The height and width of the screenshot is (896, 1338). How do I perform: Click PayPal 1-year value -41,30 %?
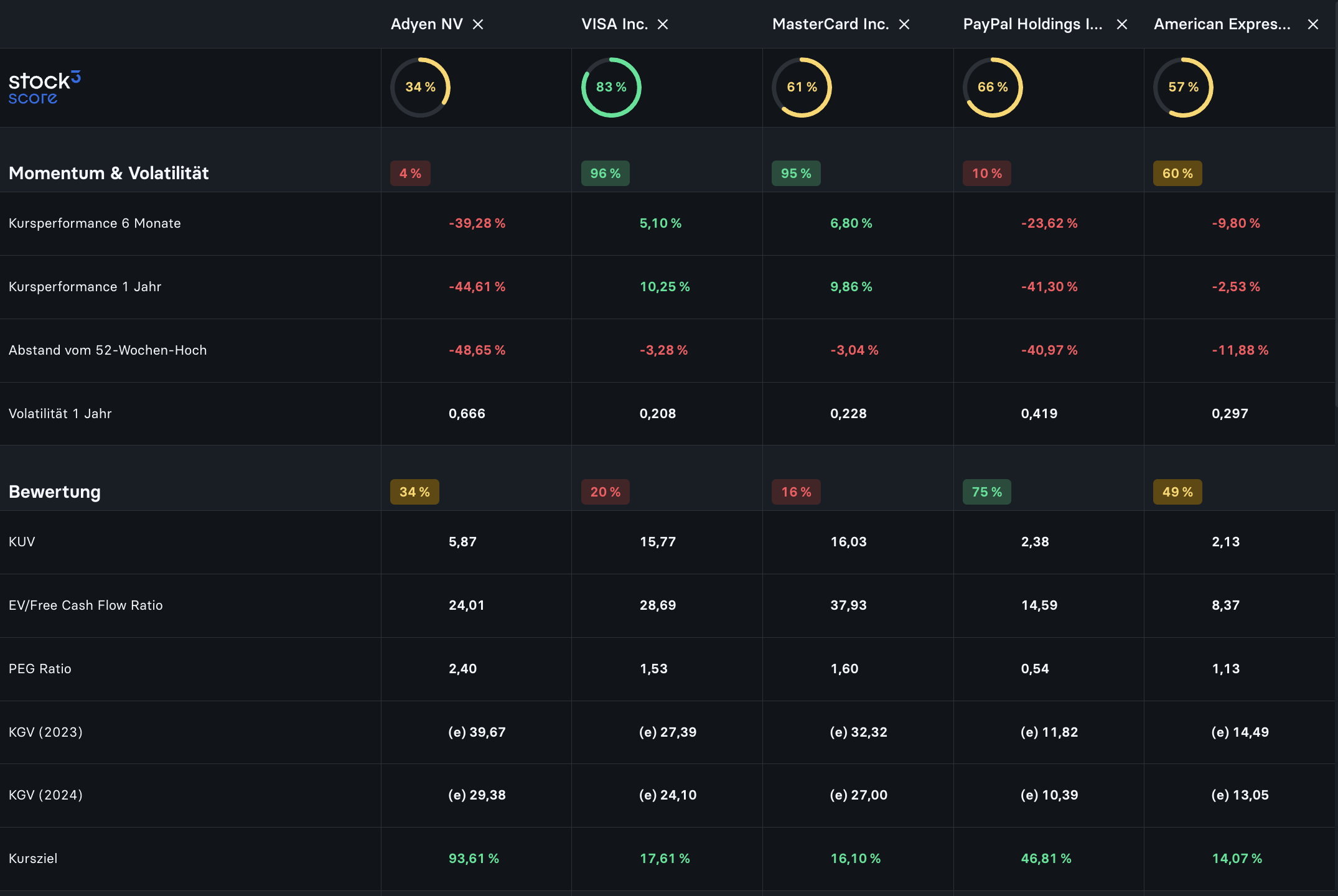(x=1049, y=287)
